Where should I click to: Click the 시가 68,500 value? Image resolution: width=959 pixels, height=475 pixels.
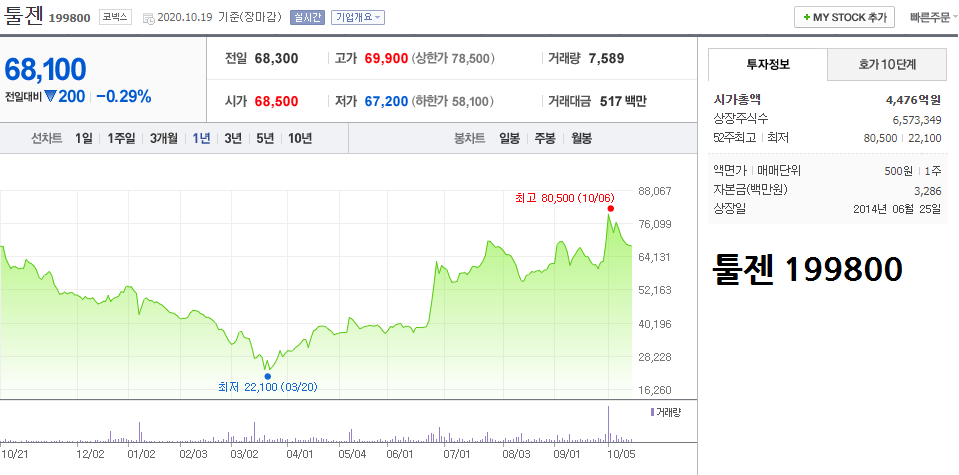point(277,101)
